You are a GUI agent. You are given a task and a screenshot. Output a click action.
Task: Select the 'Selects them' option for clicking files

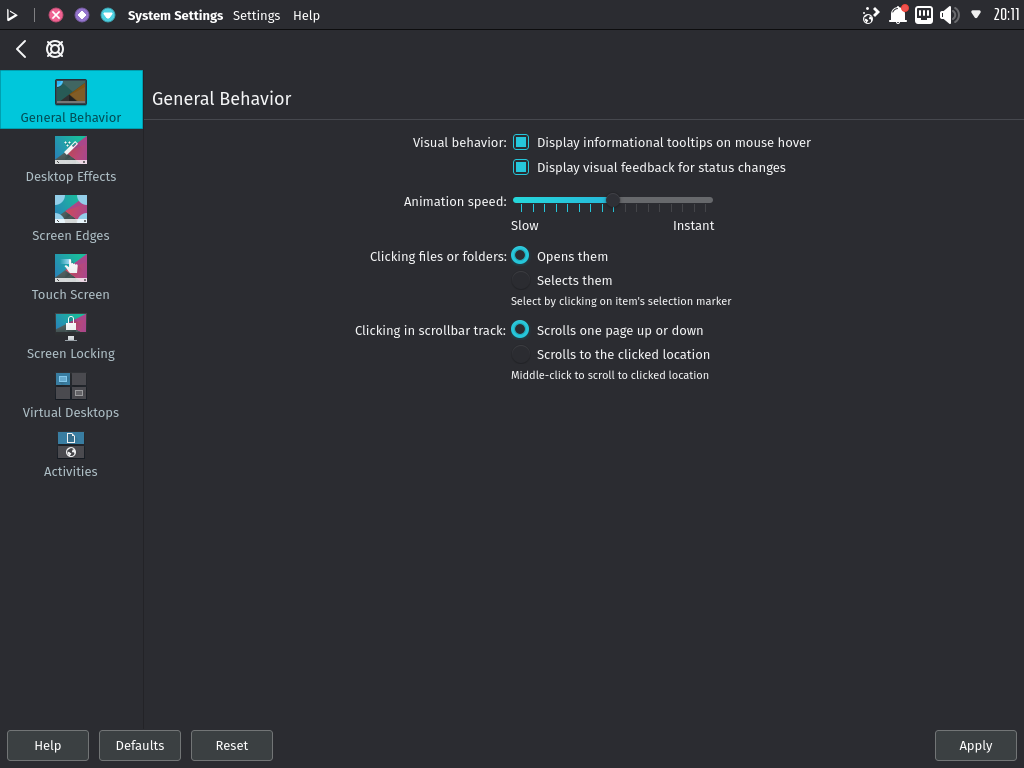pos(520,280)
